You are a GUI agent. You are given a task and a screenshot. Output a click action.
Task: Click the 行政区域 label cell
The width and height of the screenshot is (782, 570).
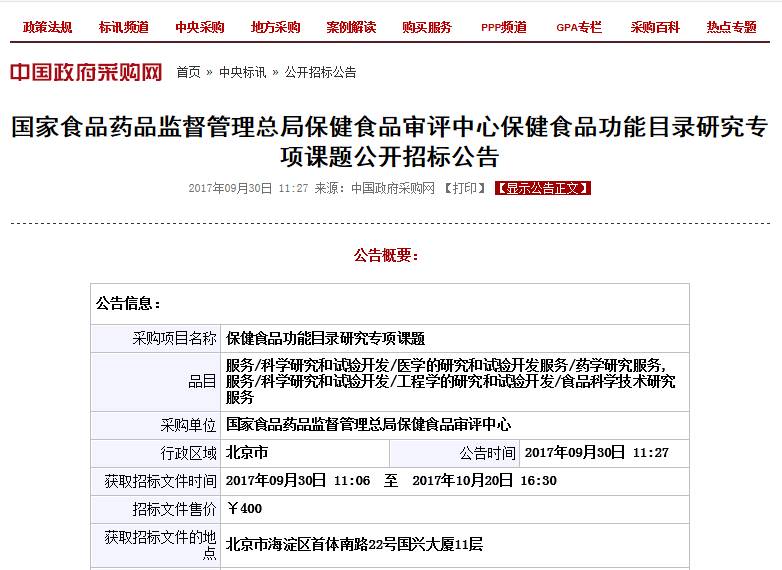click(x=156, y=453)
